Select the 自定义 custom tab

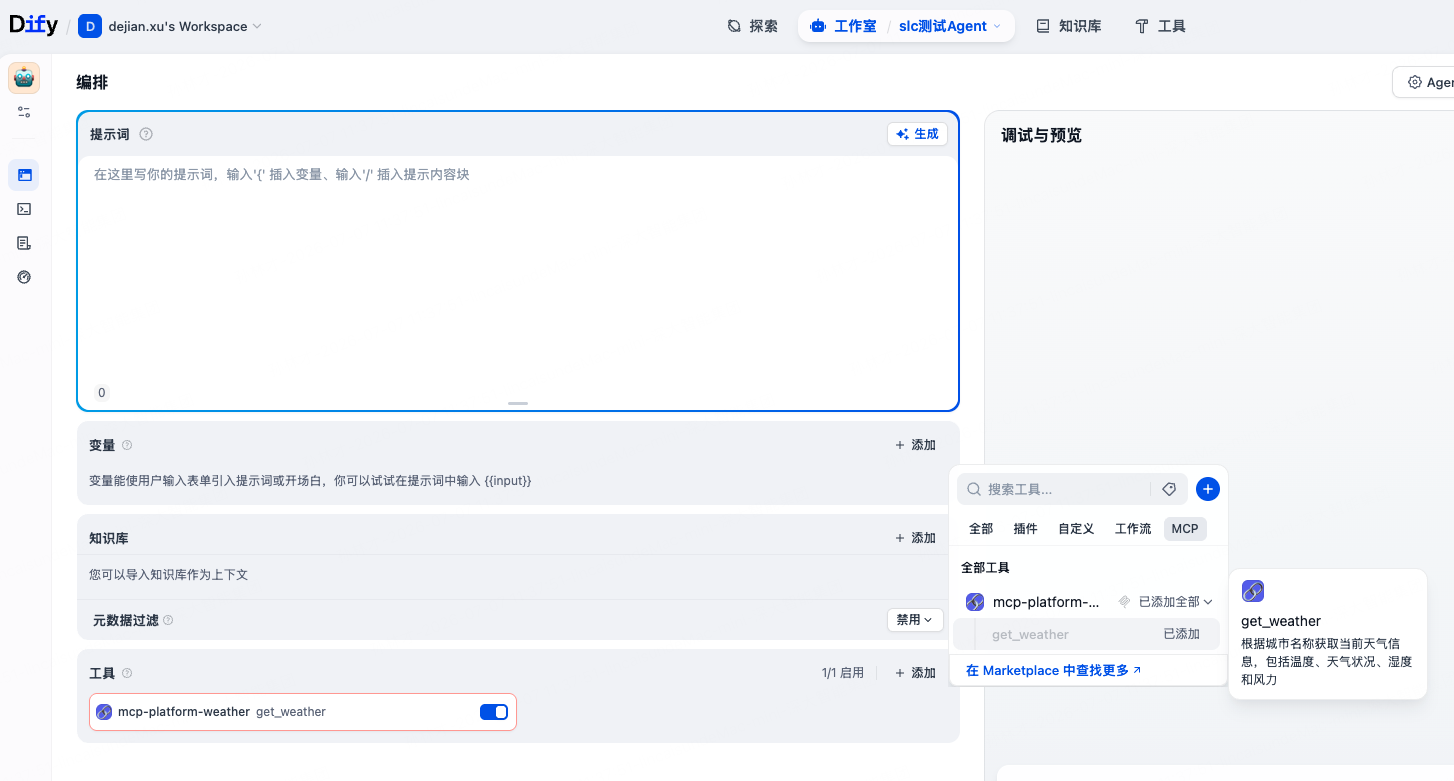coord(1076,529)
